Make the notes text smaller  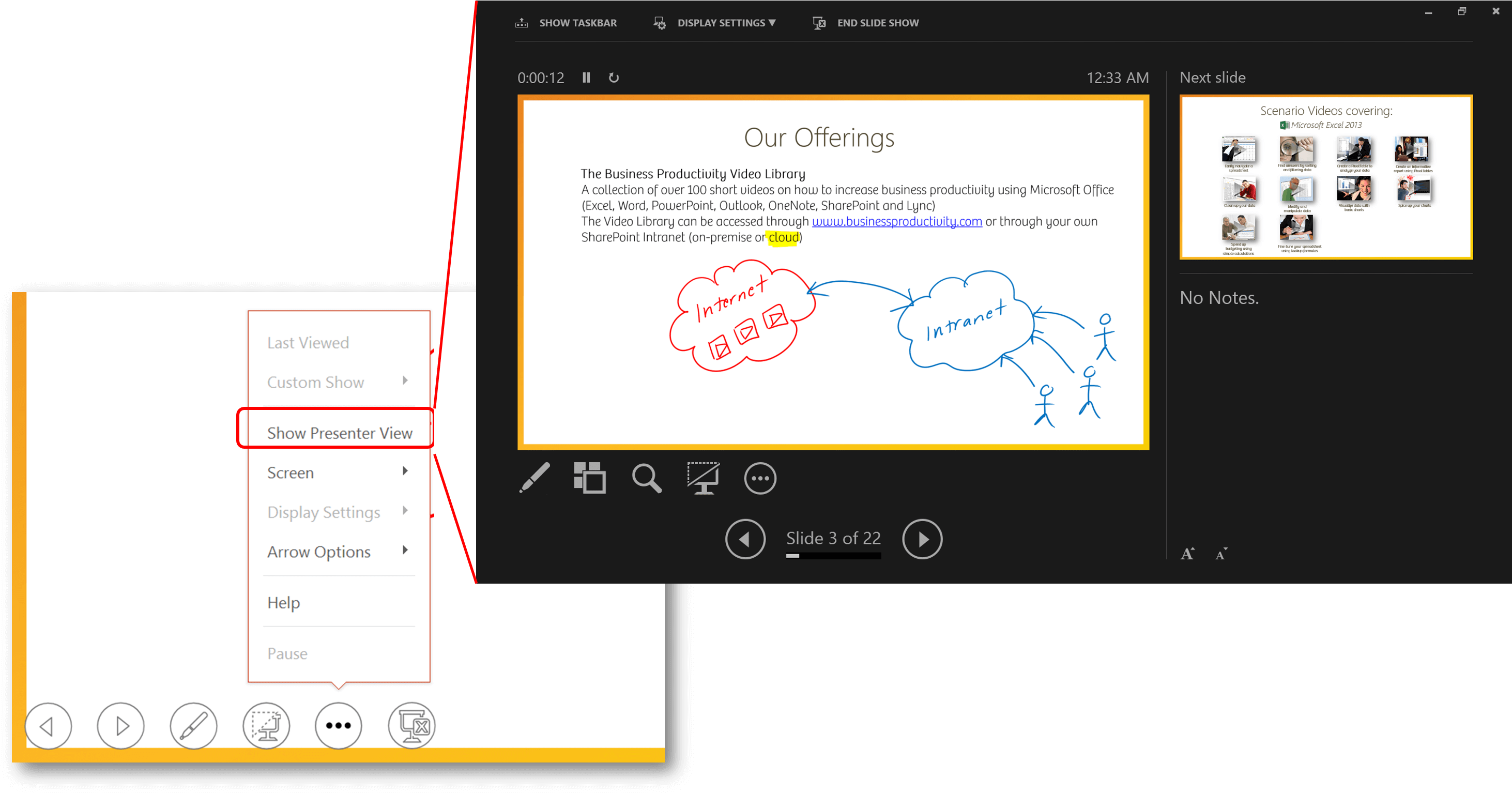(1221, 554)
